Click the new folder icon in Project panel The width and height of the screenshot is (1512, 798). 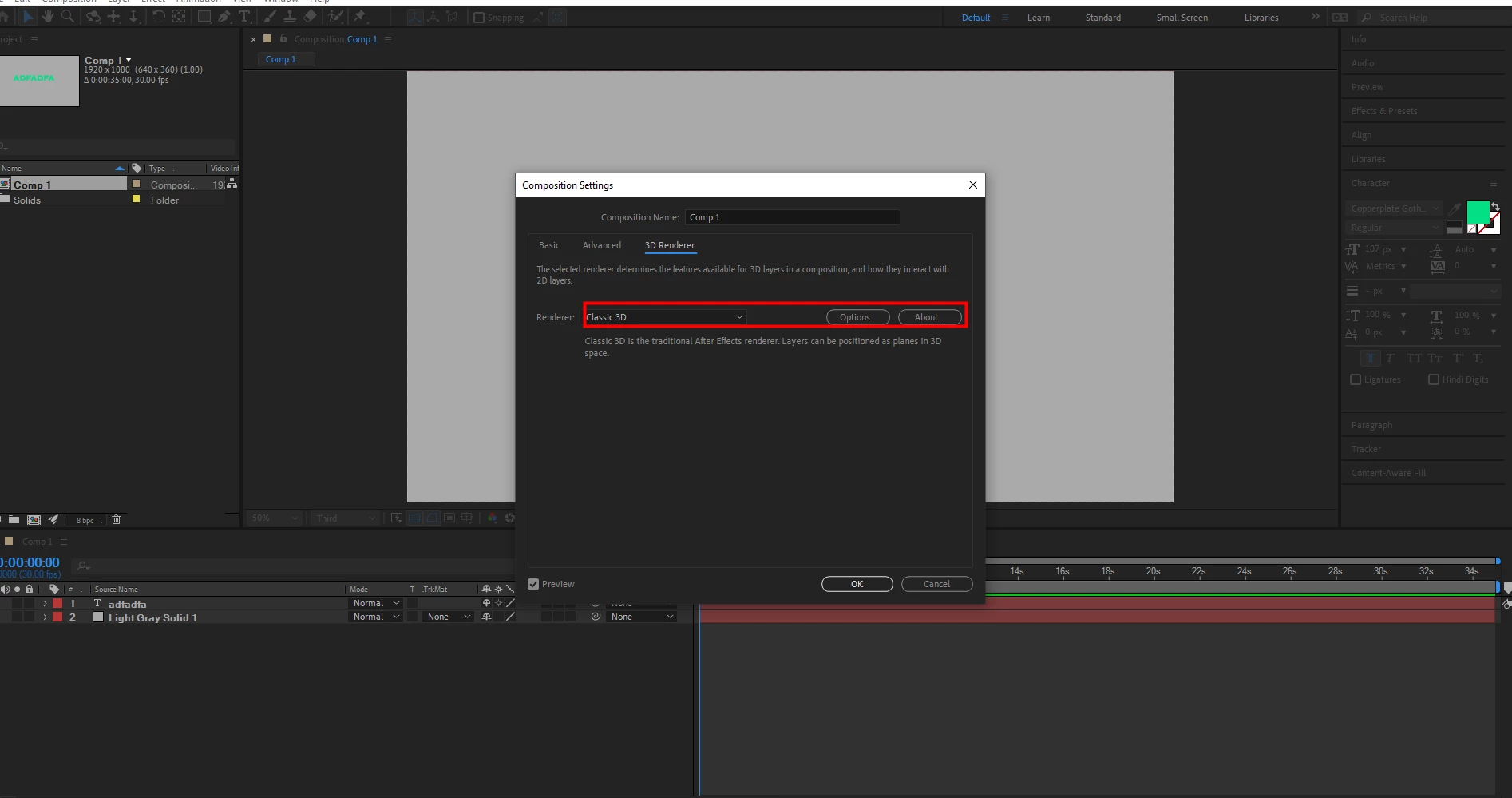pyautogui.click(x=14, y=520)
